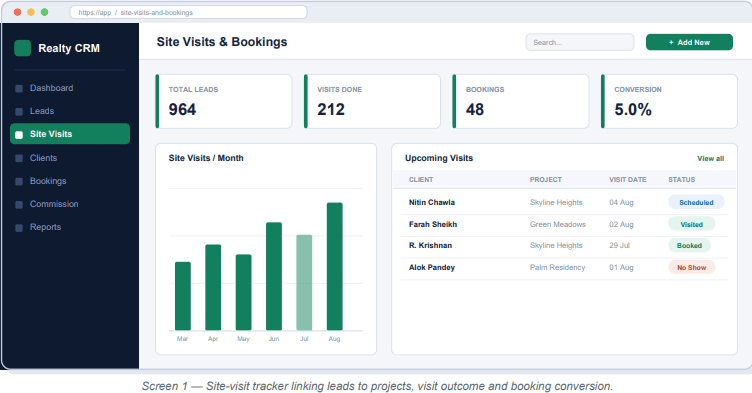752x393 pixels.
Task: Click the Apr bar in the chart
Action: click(x=213, y=287)
